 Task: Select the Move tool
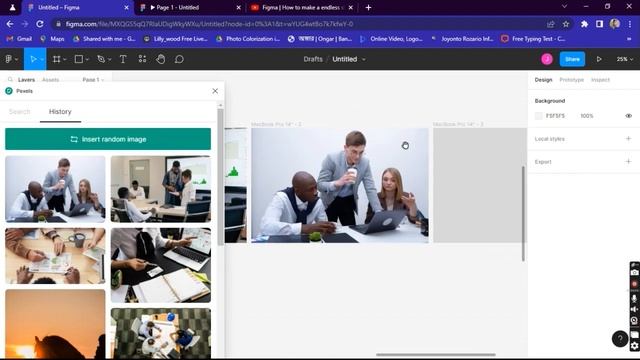33,59
